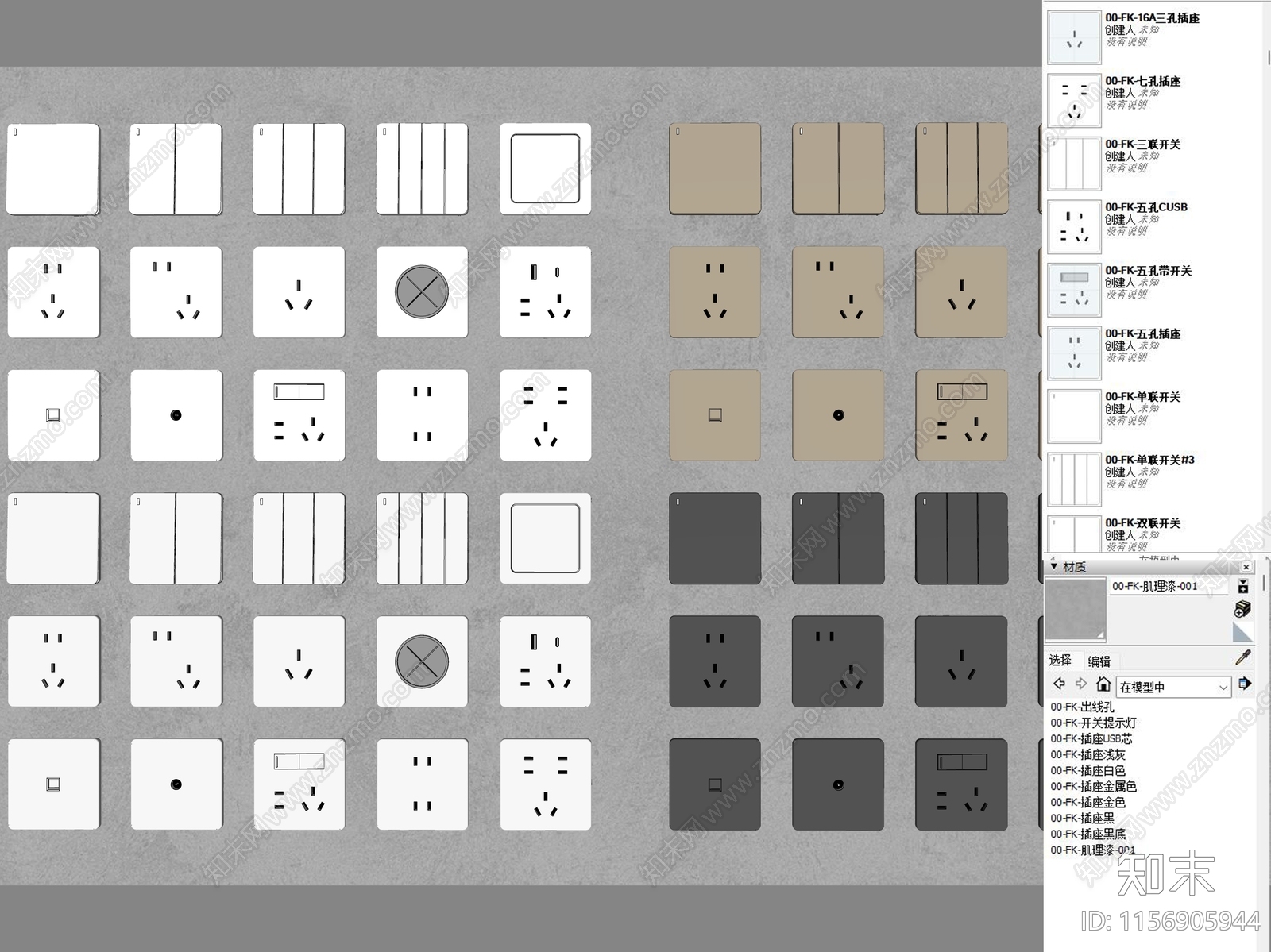This screenshot has width=1271, height=952.
Task: Click the In Model home icon
Action: (1103, 684)
